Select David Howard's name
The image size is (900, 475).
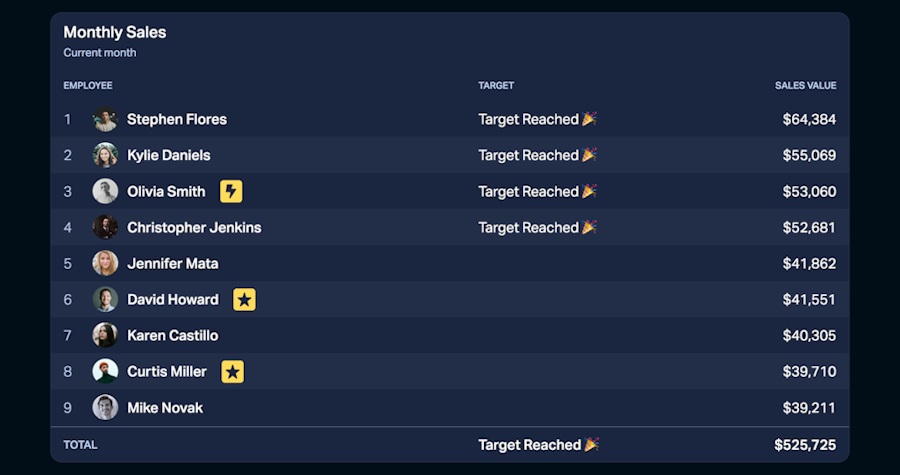tap(173, 300)
